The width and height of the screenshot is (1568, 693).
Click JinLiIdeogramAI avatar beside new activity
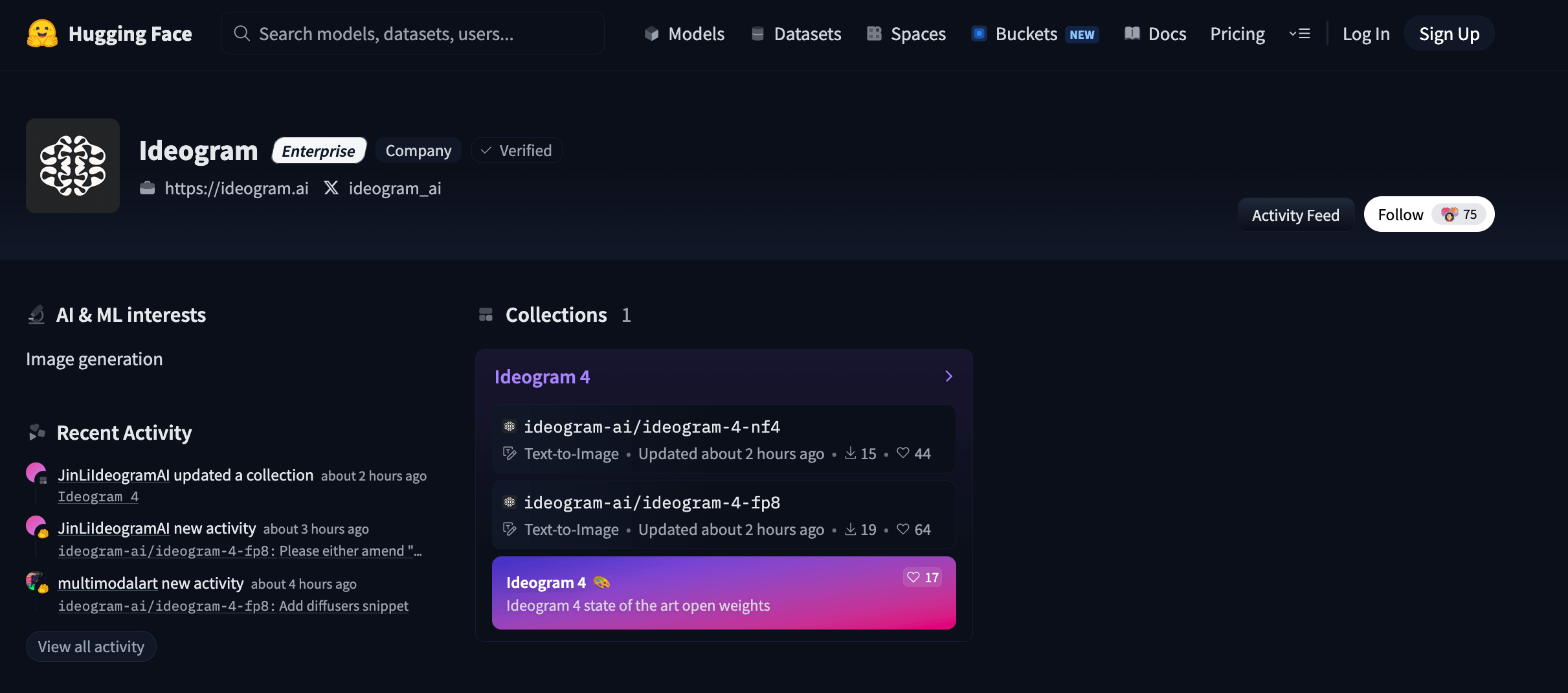pyautogui.click(x=36, y=527)
